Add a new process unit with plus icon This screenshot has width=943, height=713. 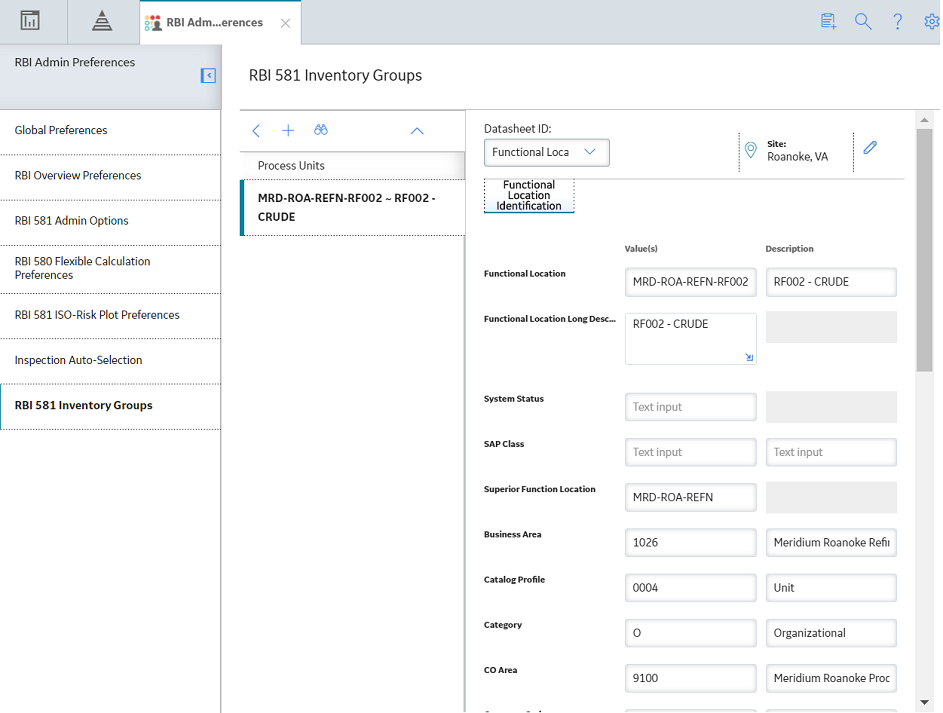click(288, 130)
